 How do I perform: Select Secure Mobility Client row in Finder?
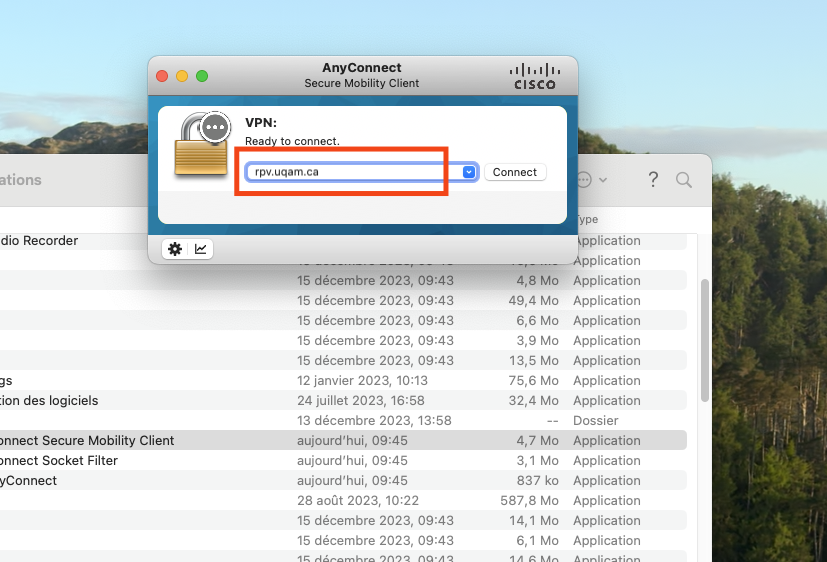point(343,440)
